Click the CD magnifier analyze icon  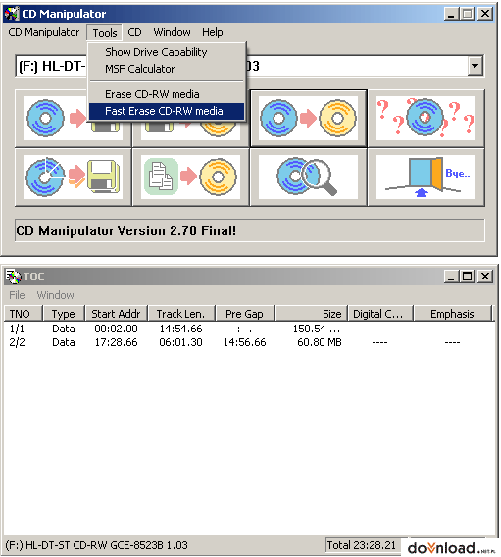(308, 177)
